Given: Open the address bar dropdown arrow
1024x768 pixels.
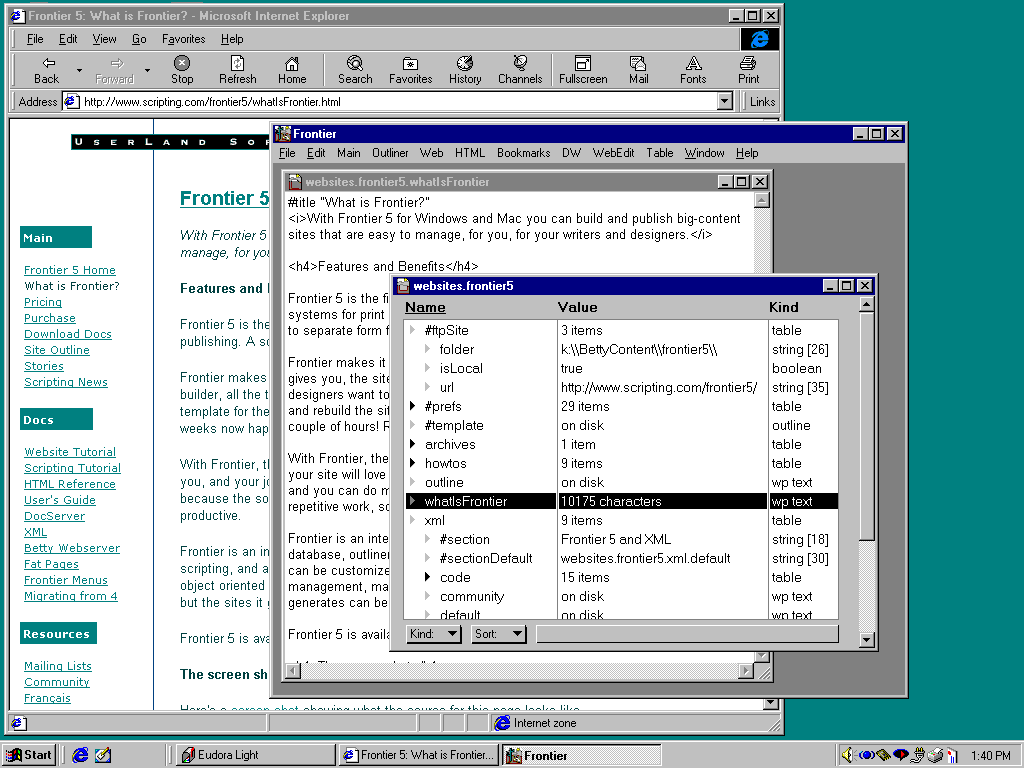Looking at the screenshot, I should [725, 102].
